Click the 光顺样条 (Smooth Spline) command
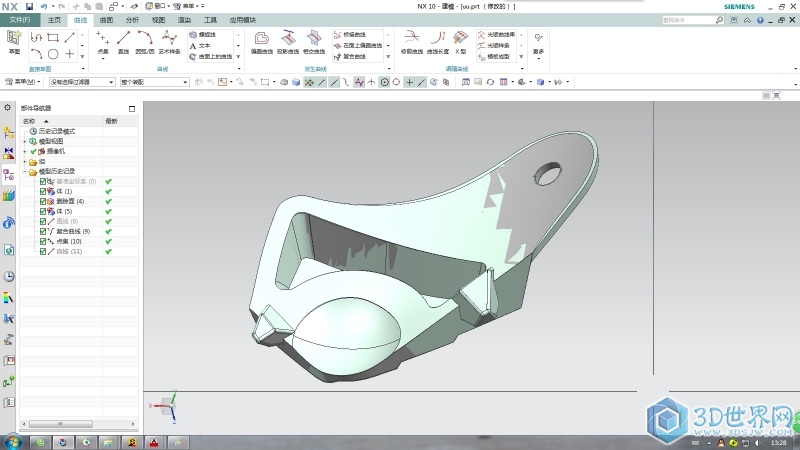The image size is (800, 450). tap(494, 45)
